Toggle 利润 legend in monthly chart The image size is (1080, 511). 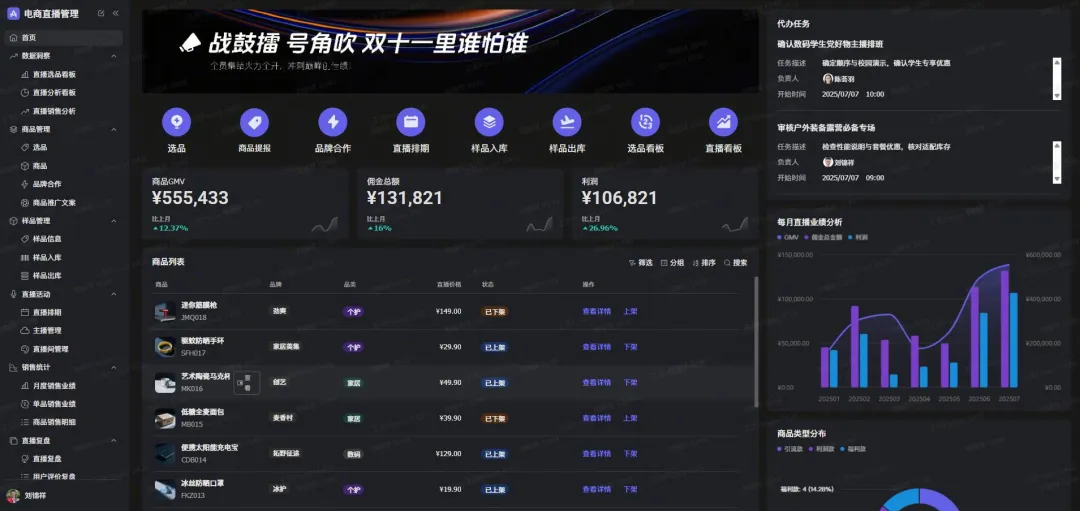coord(858,237)
